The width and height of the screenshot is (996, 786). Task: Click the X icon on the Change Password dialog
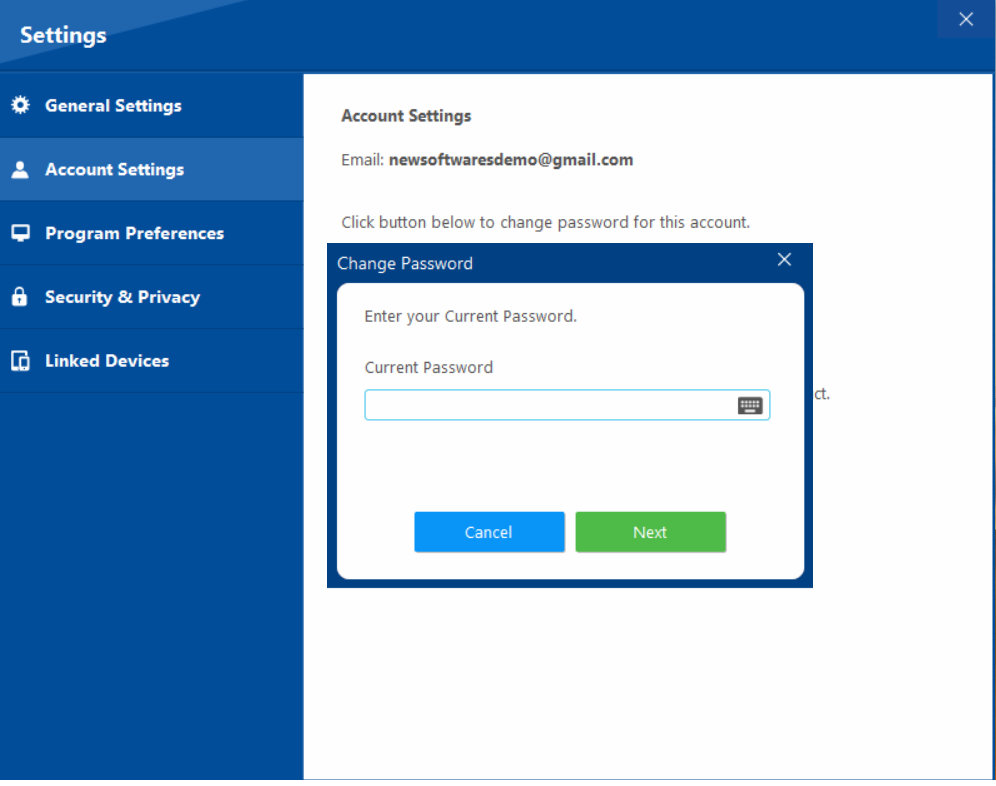(784, 259)
